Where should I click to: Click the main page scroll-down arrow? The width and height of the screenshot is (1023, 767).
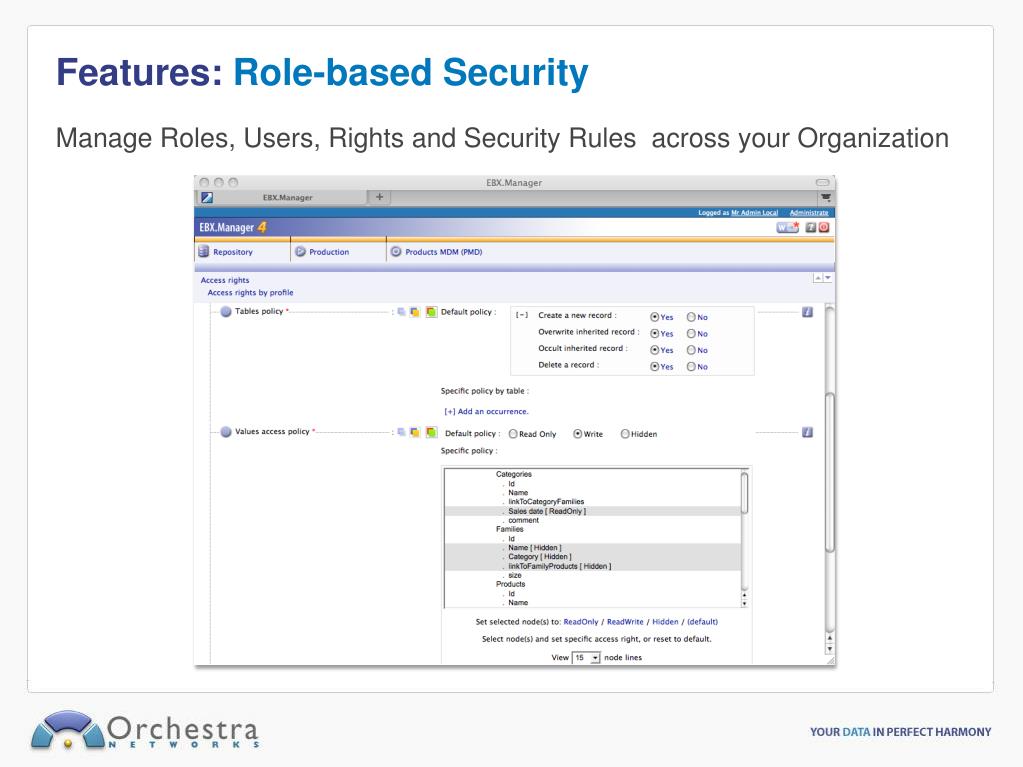pyautogui.click(x=830, y=649)
